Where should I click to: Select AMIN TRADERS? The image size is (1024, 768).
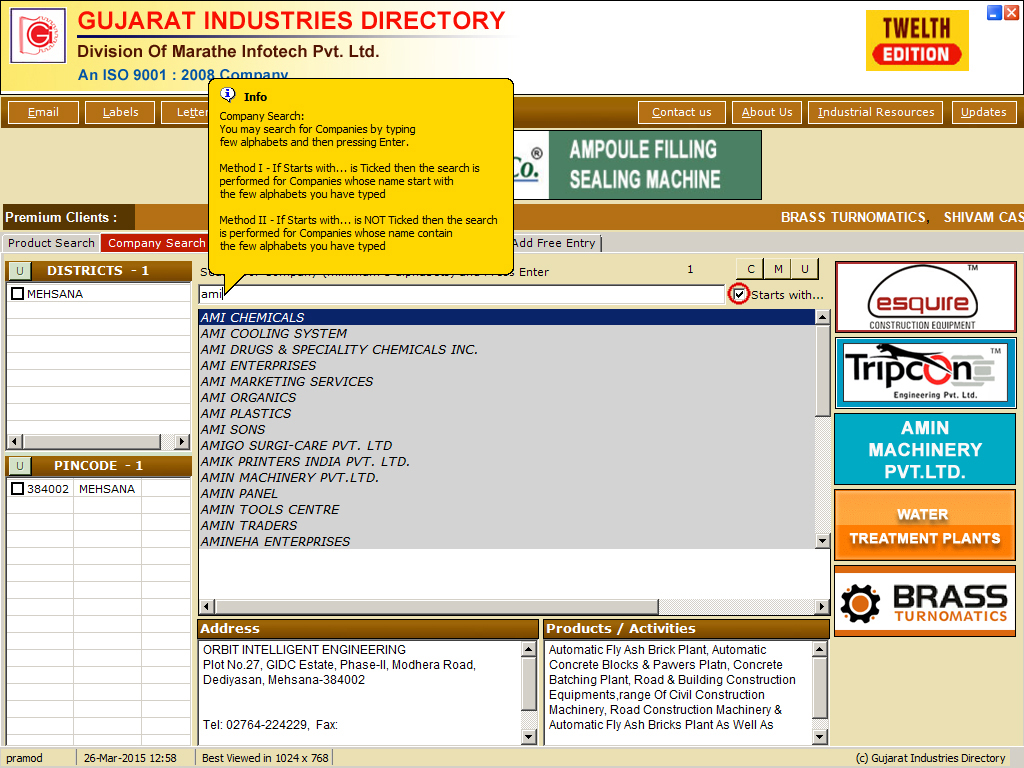pos(507,525)
